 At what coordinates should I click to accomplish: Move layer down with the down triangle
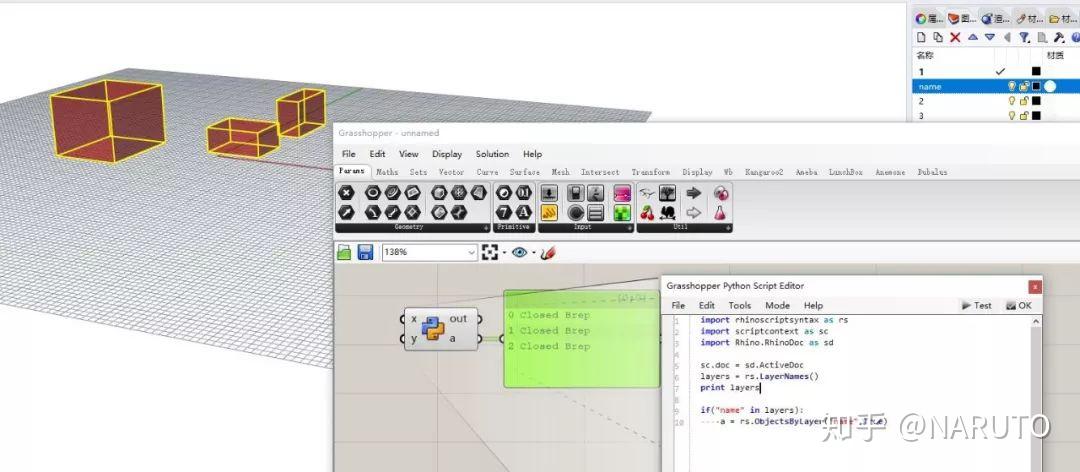click(x=990, y=37)
